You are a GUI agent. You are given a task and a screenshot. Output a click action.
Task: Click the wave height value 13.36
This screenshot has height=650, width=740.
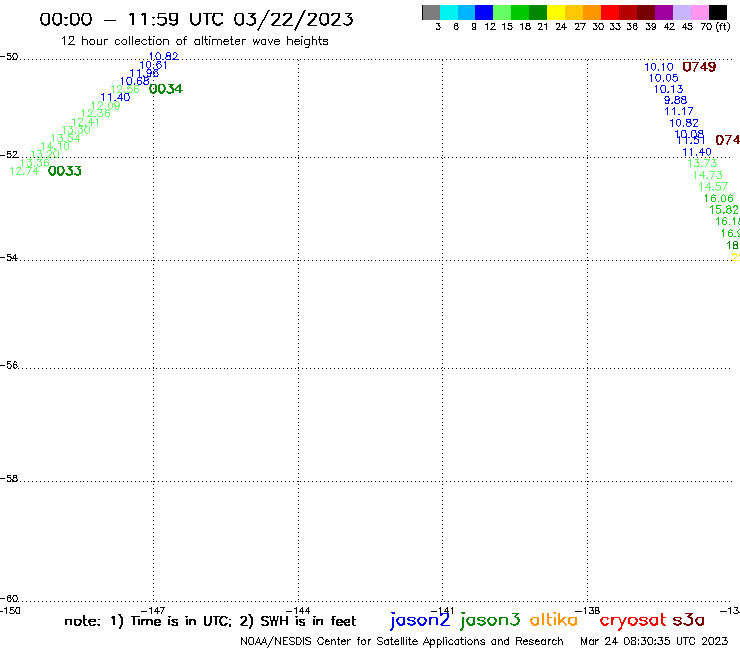(34, 163)
